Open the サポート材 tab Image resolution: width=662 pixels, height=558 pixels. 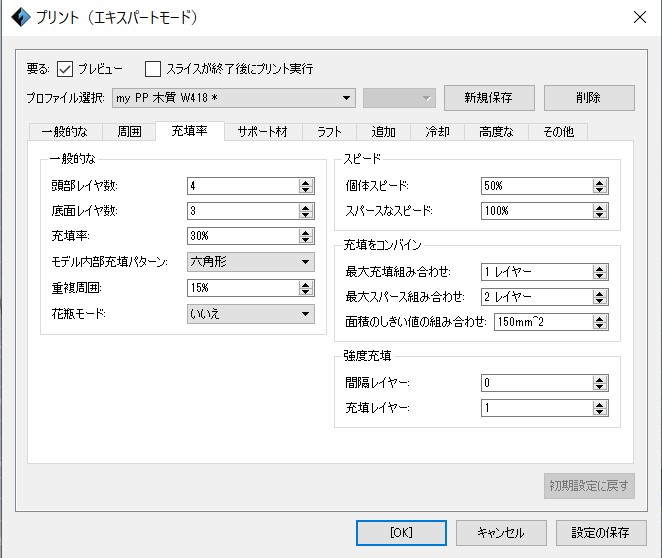263,132
